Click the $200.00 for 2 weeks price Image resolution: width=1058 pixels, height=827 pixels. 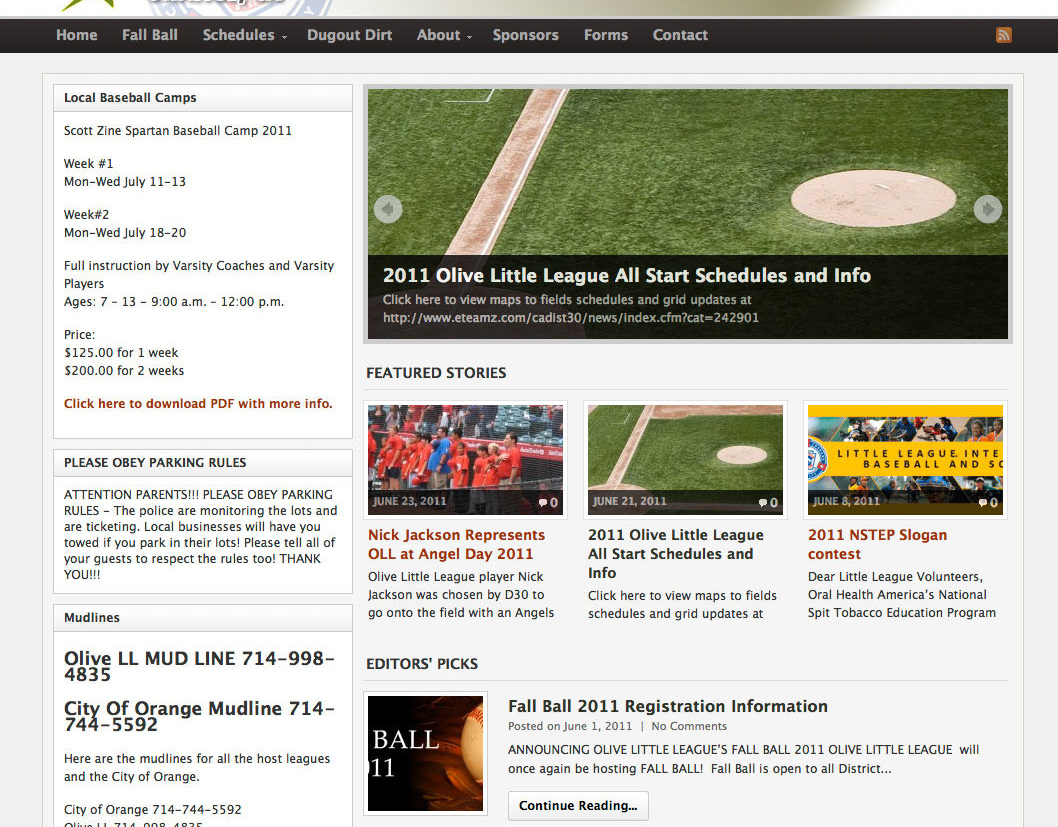pos(124,371)
